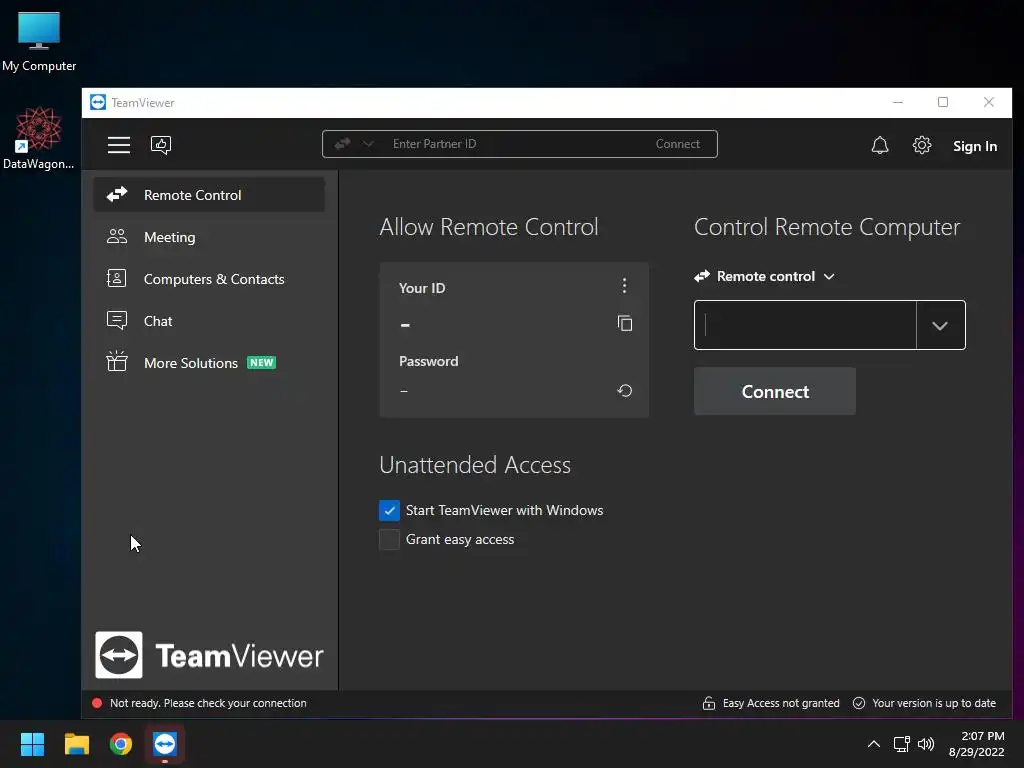Click the Unattended Access heading
This screenshot has height=768, width=1024.
475,465
